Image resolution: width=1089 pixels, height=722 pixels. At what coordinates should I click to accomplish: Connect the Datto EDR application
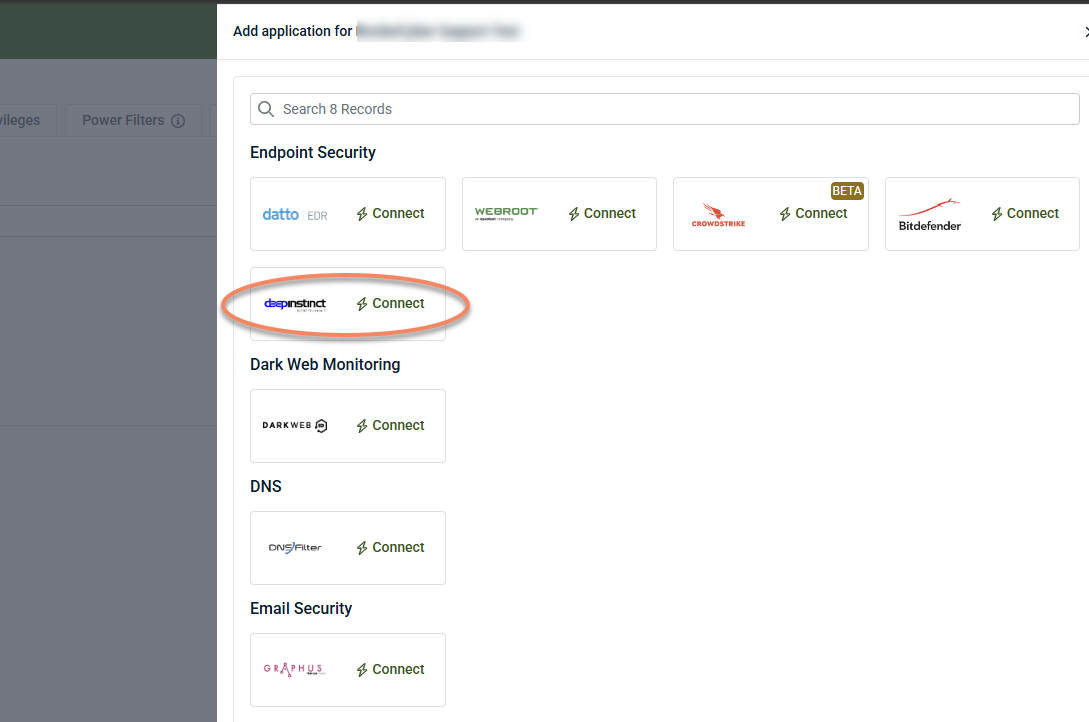(x=390, y=214)
